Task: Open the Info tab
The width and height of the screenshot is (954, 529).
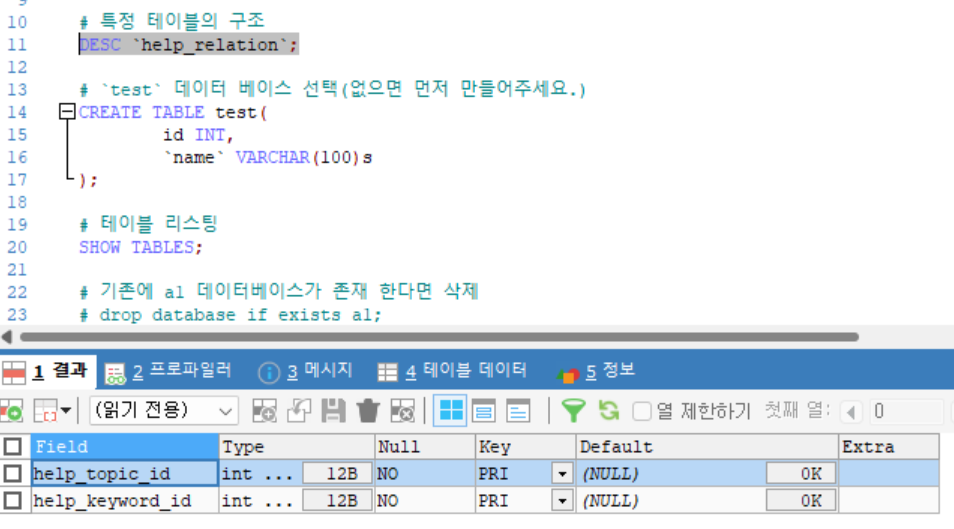Action: [596, 371]
